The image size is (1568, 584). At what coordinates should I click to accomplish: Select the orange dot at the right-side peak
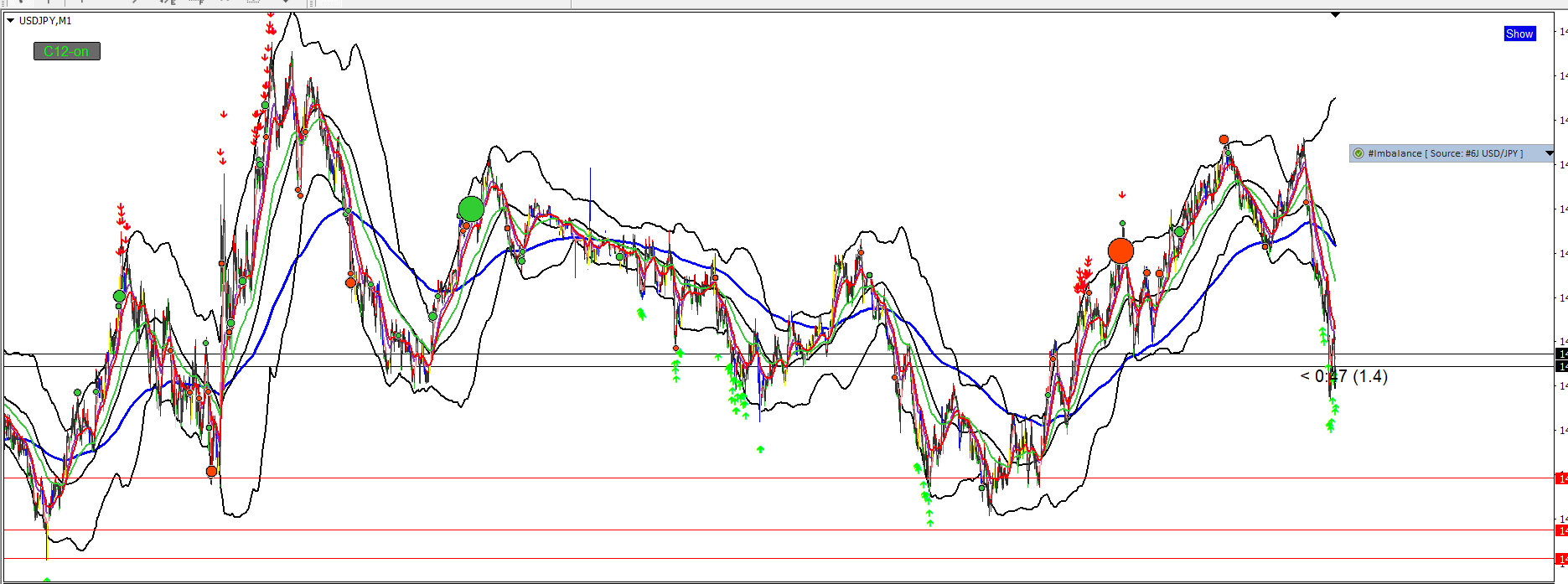tap(1224, 139)
